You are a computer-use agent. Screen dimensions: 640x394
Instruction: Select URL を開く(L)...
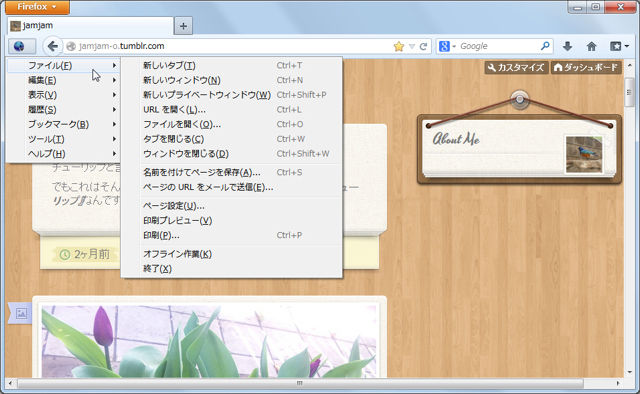tap(231, 109)
